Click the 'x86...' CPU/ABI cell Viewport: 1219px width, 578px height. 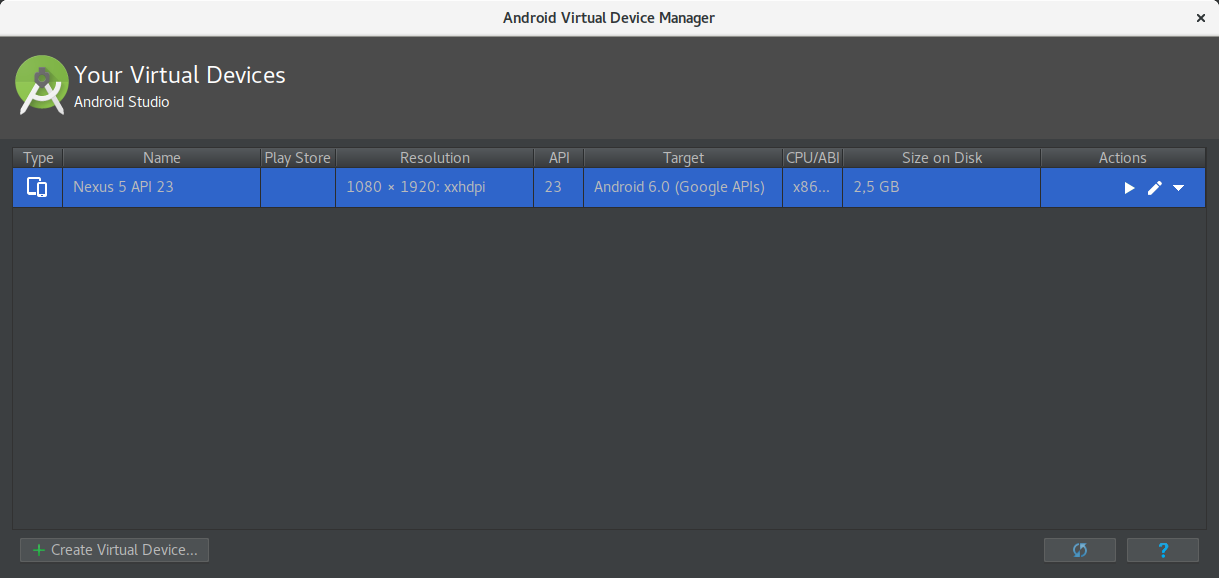[813, 187]
